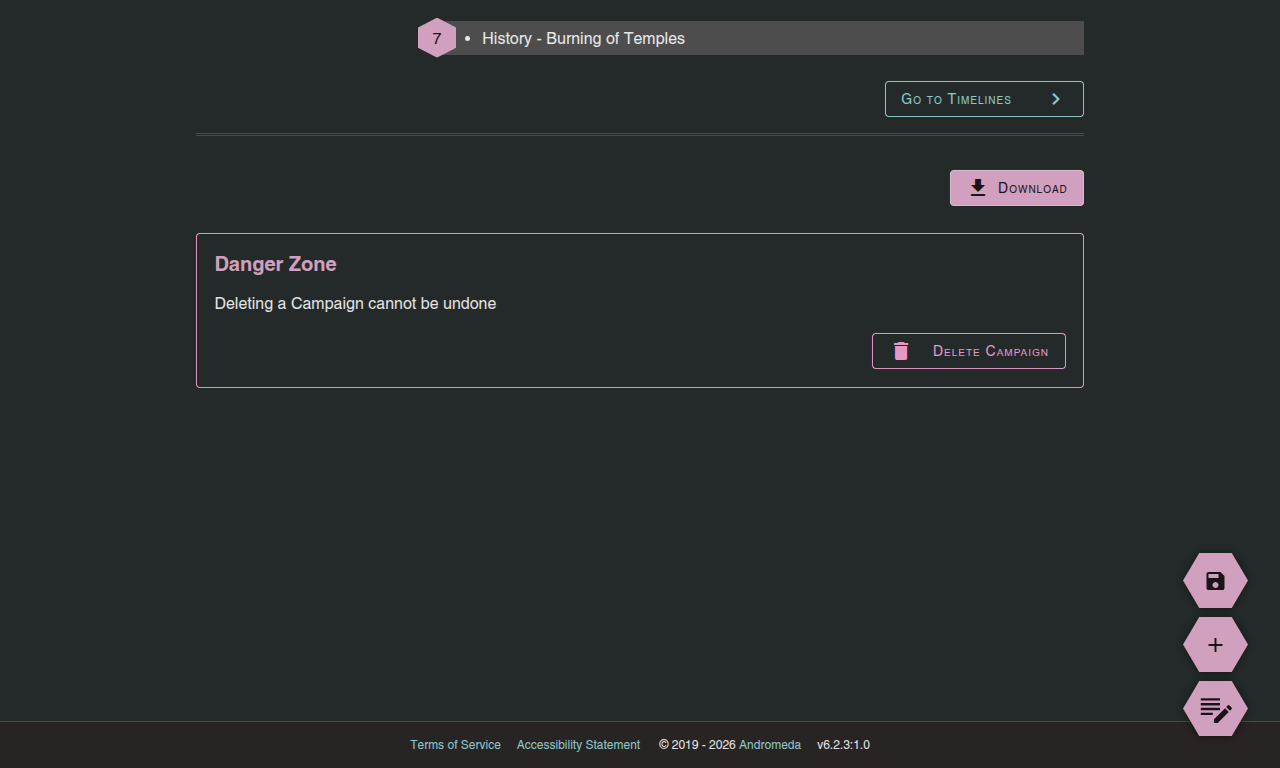The width and height of the screenshot is (1280, 768).
Task: Click the version number v6.2.3:1.0
Action: (x=843, y=744)
